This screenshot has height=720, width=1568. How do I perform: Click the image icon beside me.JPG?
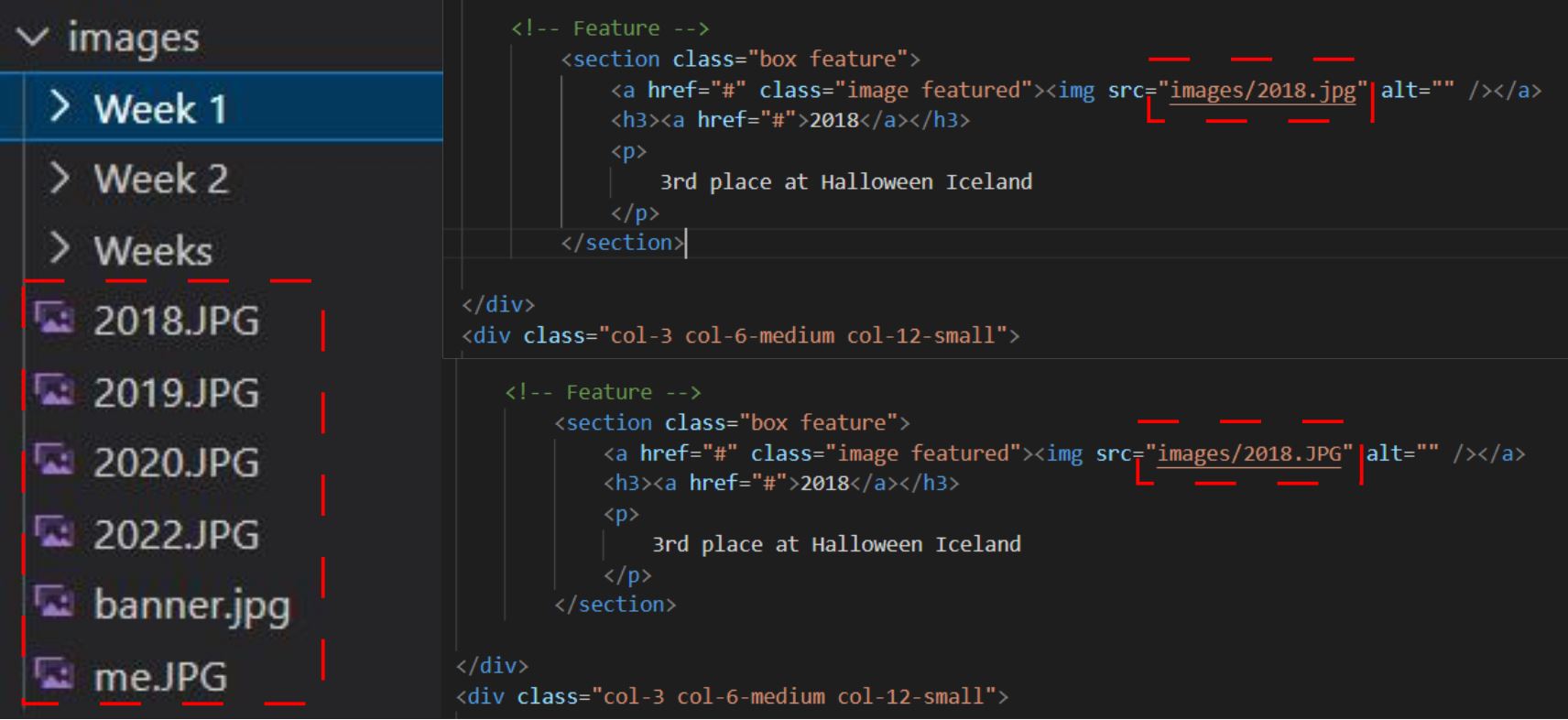click(54, 674)
